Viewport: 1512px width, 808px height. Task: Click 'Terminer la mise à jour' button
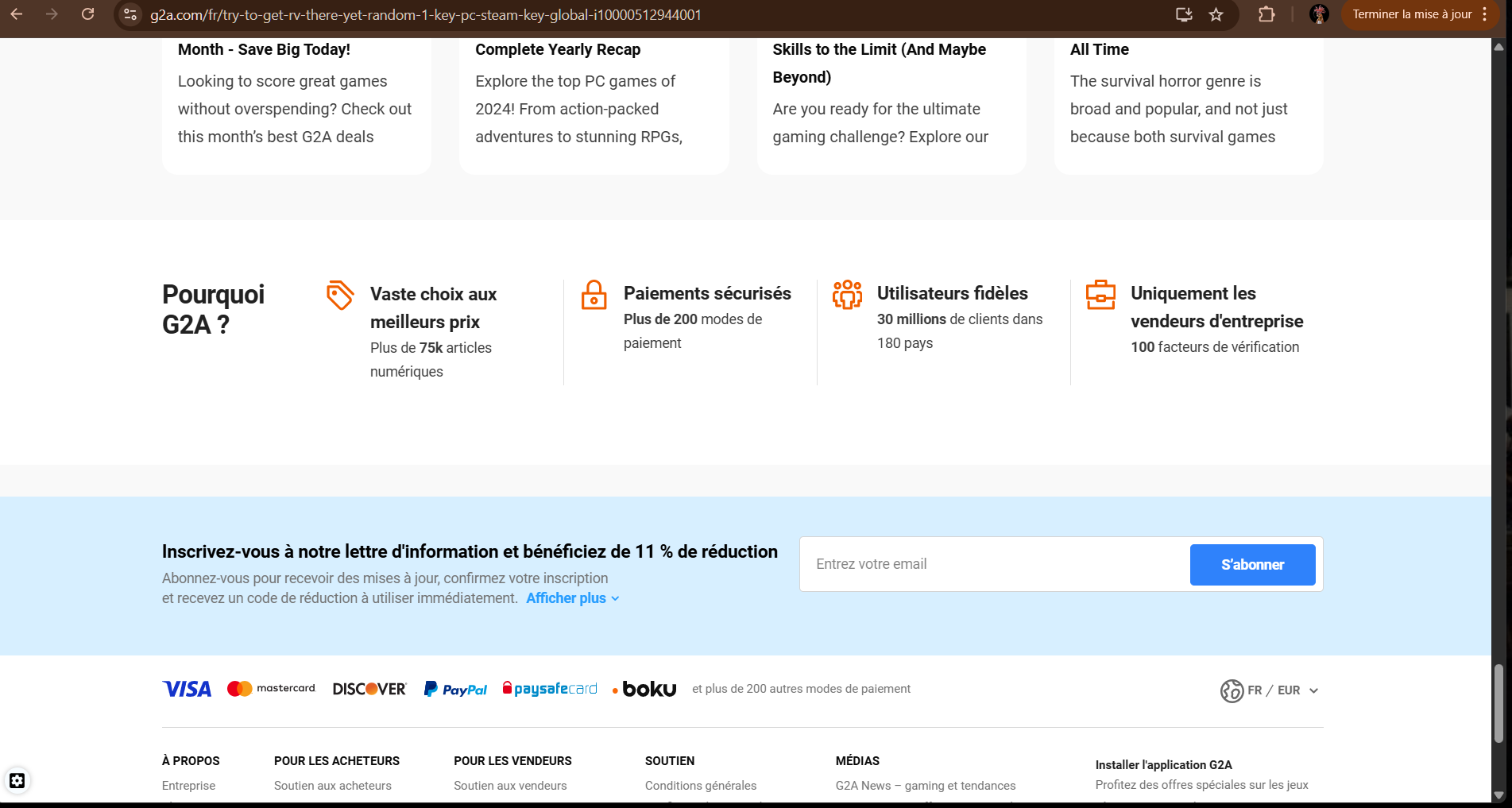click(1412, 14)
